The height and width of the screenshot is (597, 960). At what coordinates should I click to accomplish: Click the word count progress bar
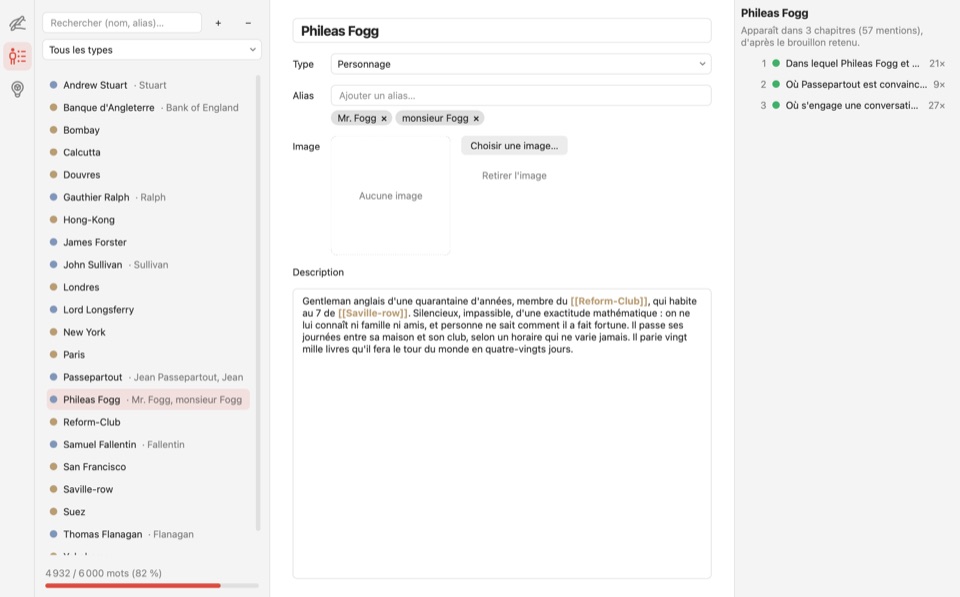[x=152, y=585]
